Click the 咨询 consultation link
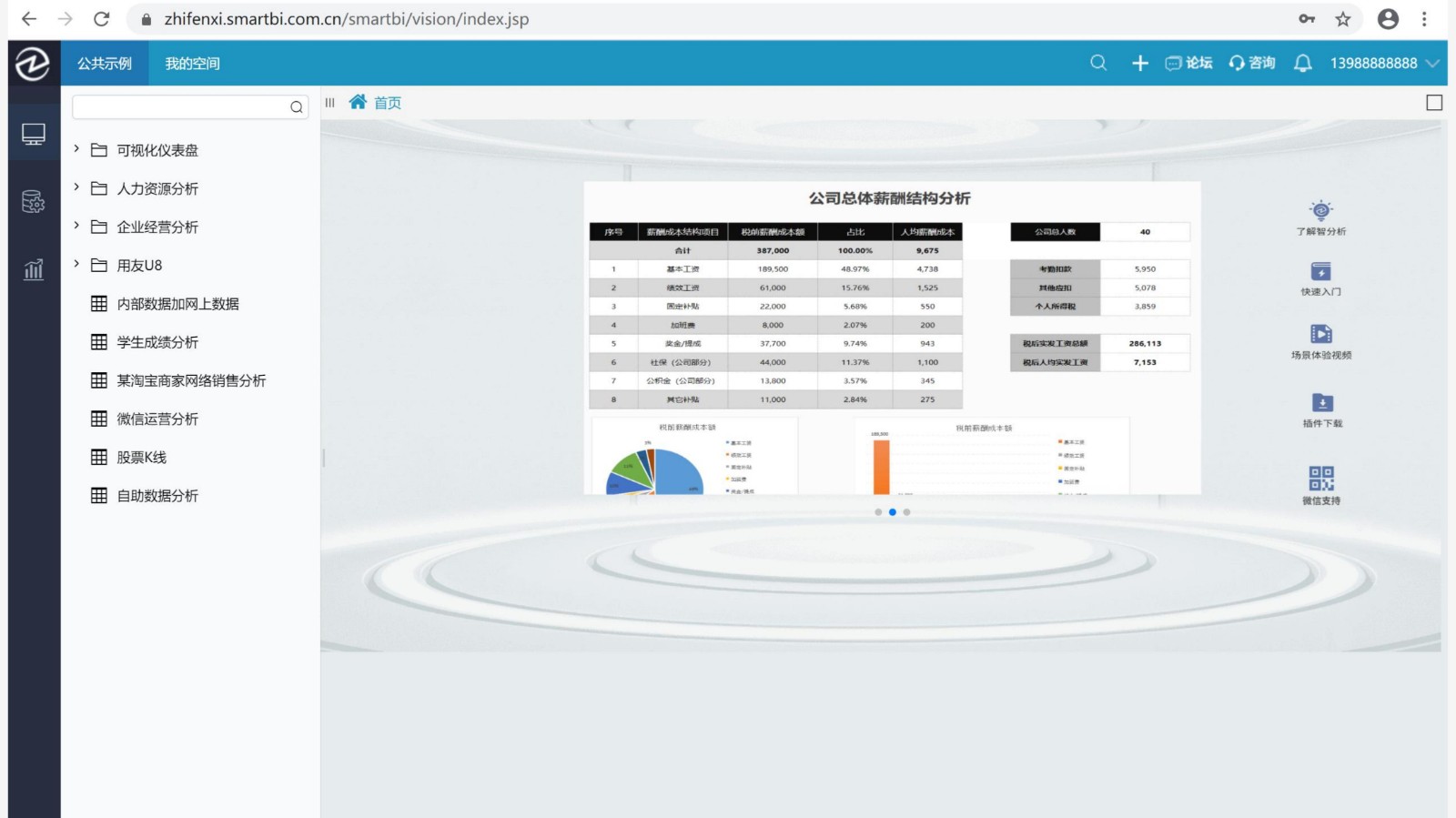The image size is (1456, 818). tap(1252, 63)
